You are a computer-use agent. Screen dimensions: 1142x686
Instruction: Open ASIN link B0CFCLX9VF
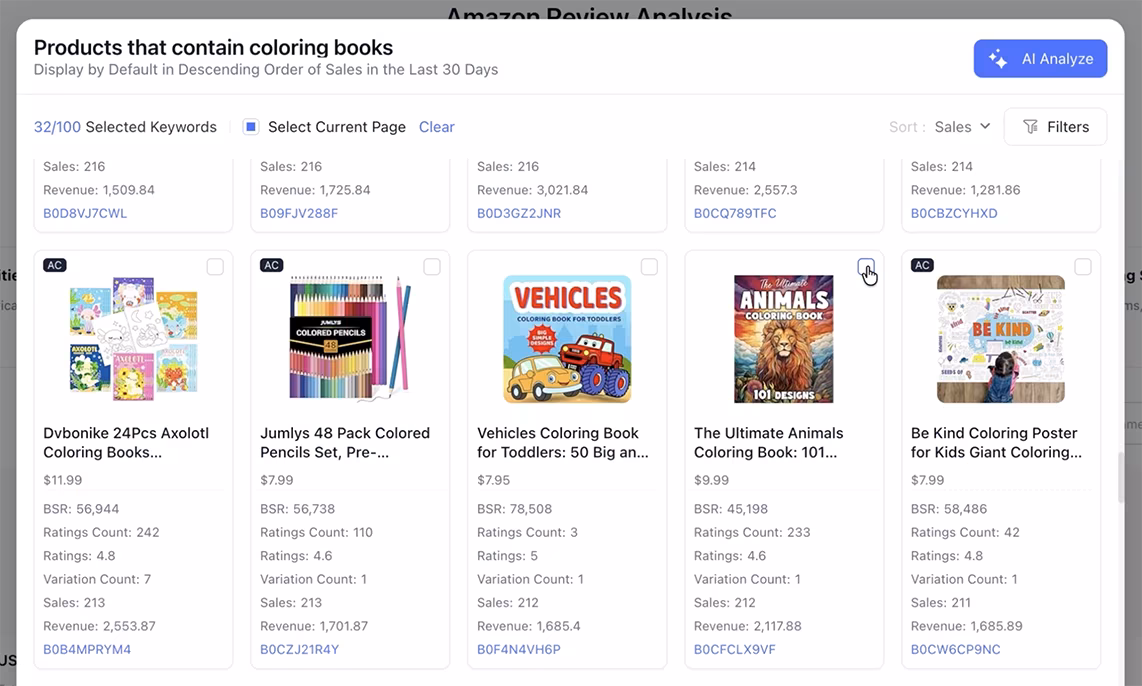pos(735,649)
